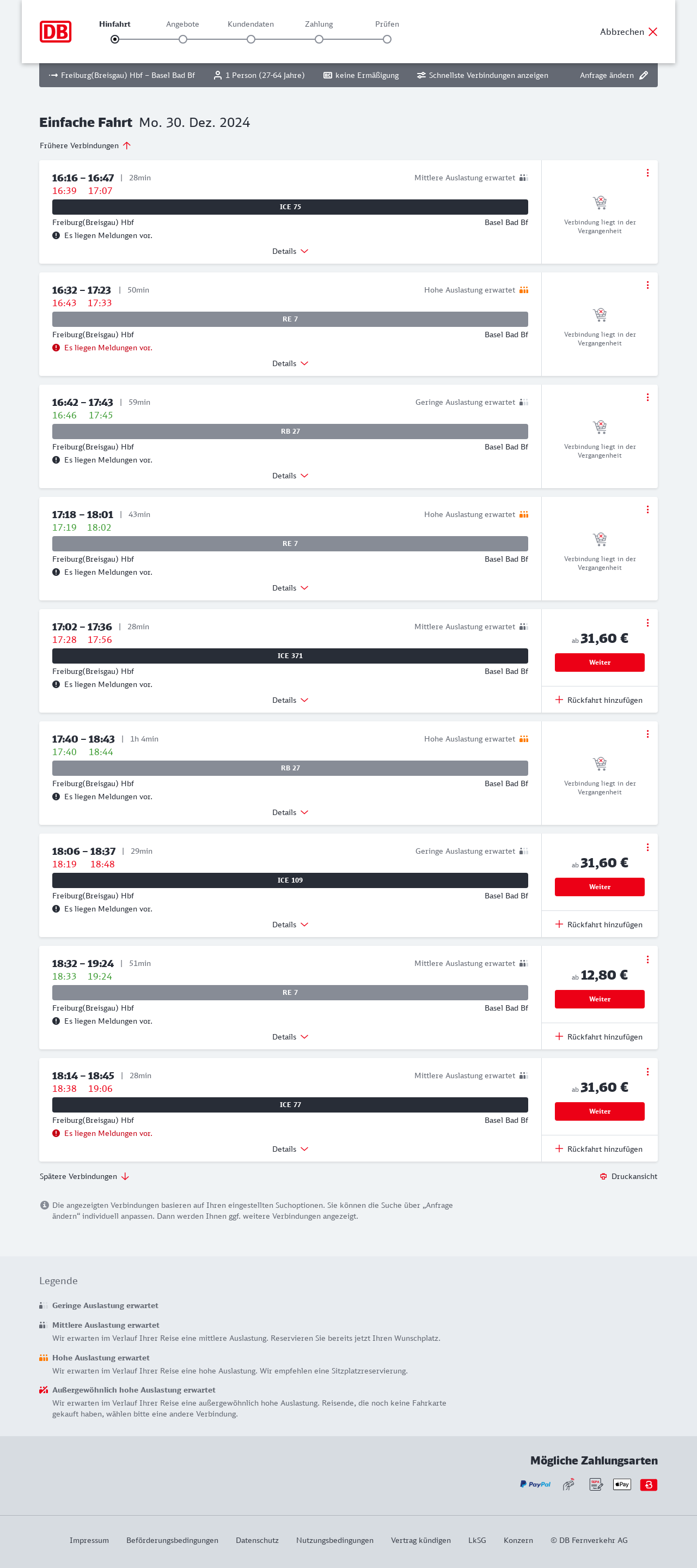Click the pencil icon for Anfrage ändern
Image resolution: width=697 pixels, height=1568 pixels.
click(644, 76)
